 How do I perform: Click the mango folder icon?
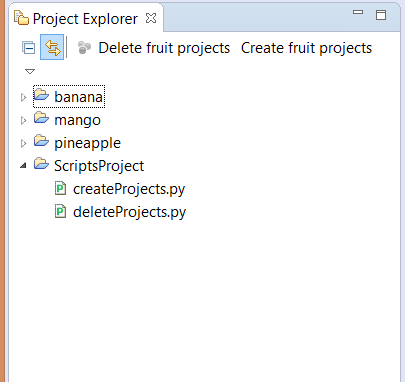(x=41, y=117)
